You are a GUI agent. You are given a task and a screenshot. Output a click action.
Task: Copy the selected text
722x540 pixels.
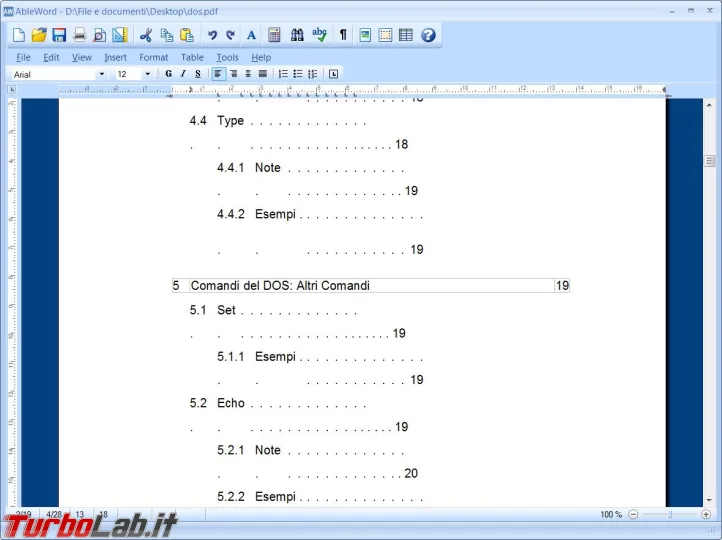pos(167,35)
